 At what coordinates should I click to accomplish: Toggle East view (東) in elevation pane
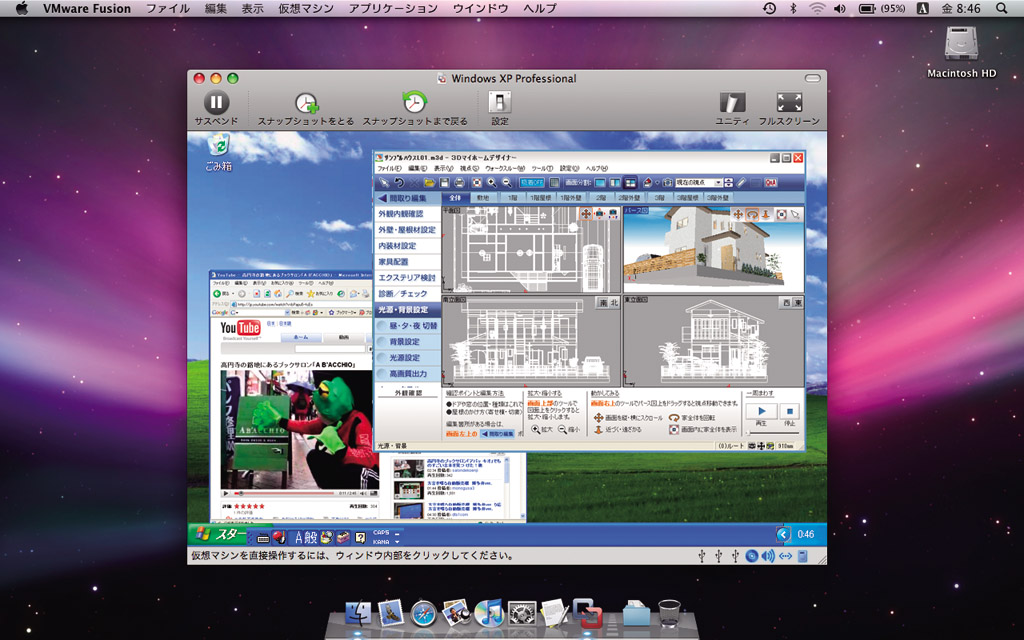pyautogui.click(x=797, y=302)
